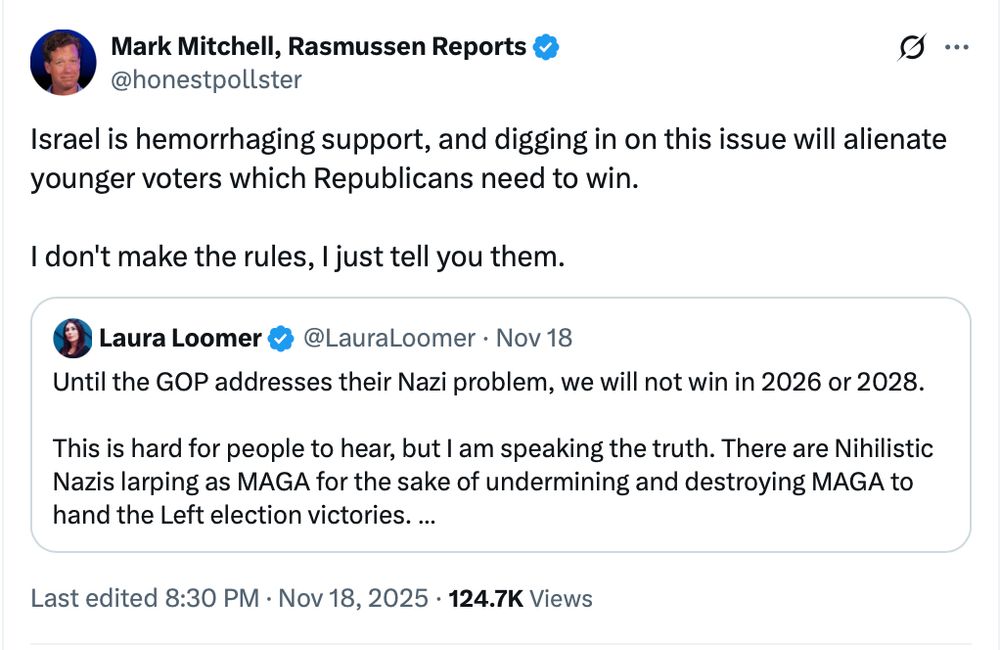The image size is (1000, 650).
Task: Open Mark Mitchell's profile avatar
Action: (63, 62)
